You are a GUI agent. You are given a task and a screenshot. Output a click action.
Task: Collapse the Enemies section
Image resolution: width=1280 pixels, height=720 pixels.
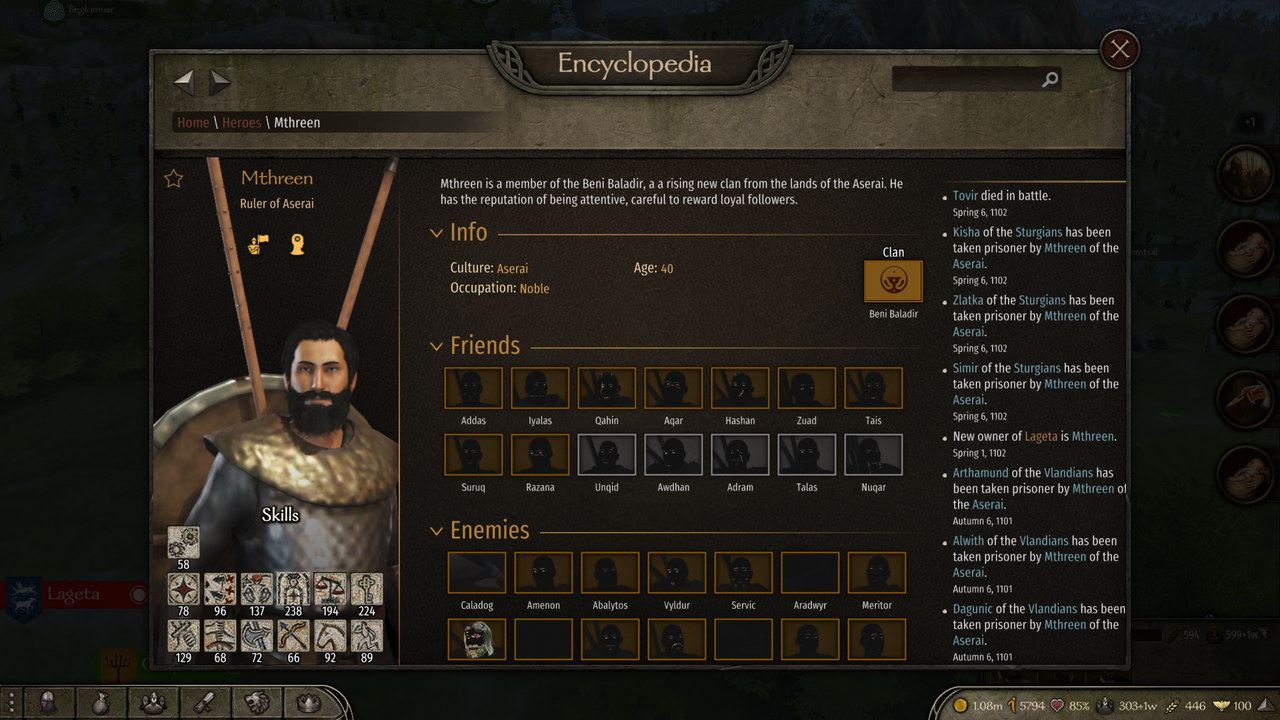[x=436, y=531]
